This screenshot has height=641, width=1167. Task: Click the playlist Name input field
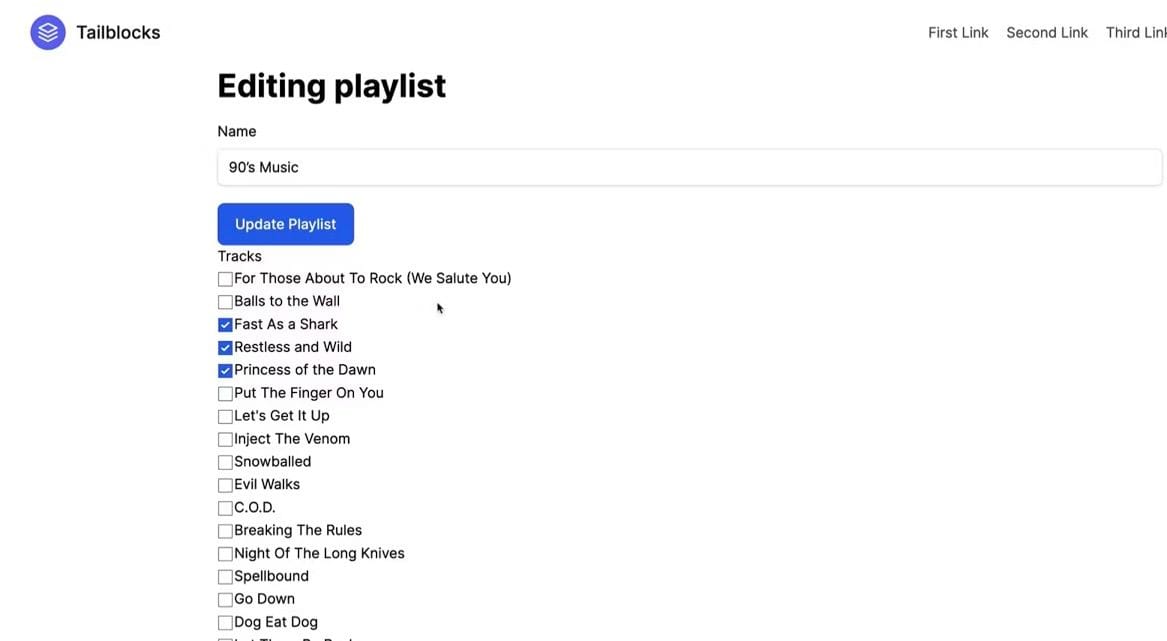[689, 168]
